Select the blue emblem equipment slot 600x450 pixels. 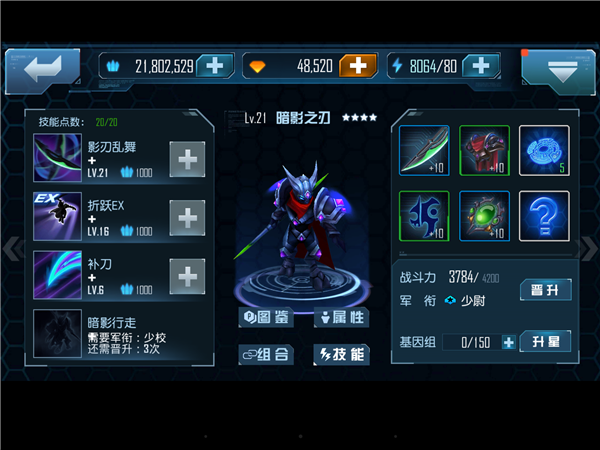tap(424, 216)
